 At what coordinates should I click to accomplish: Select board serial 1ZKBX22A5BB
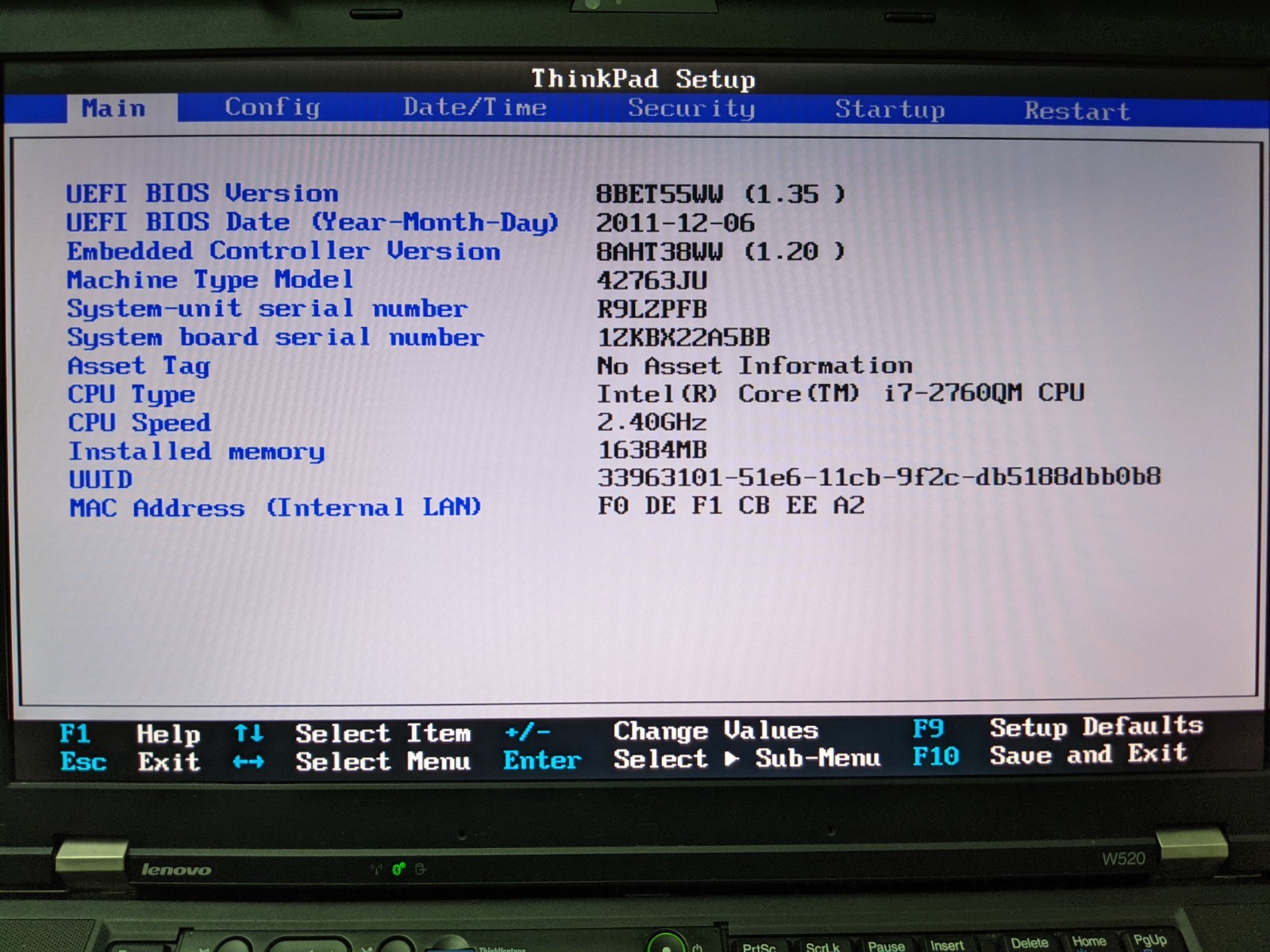[x=683, y=337]
